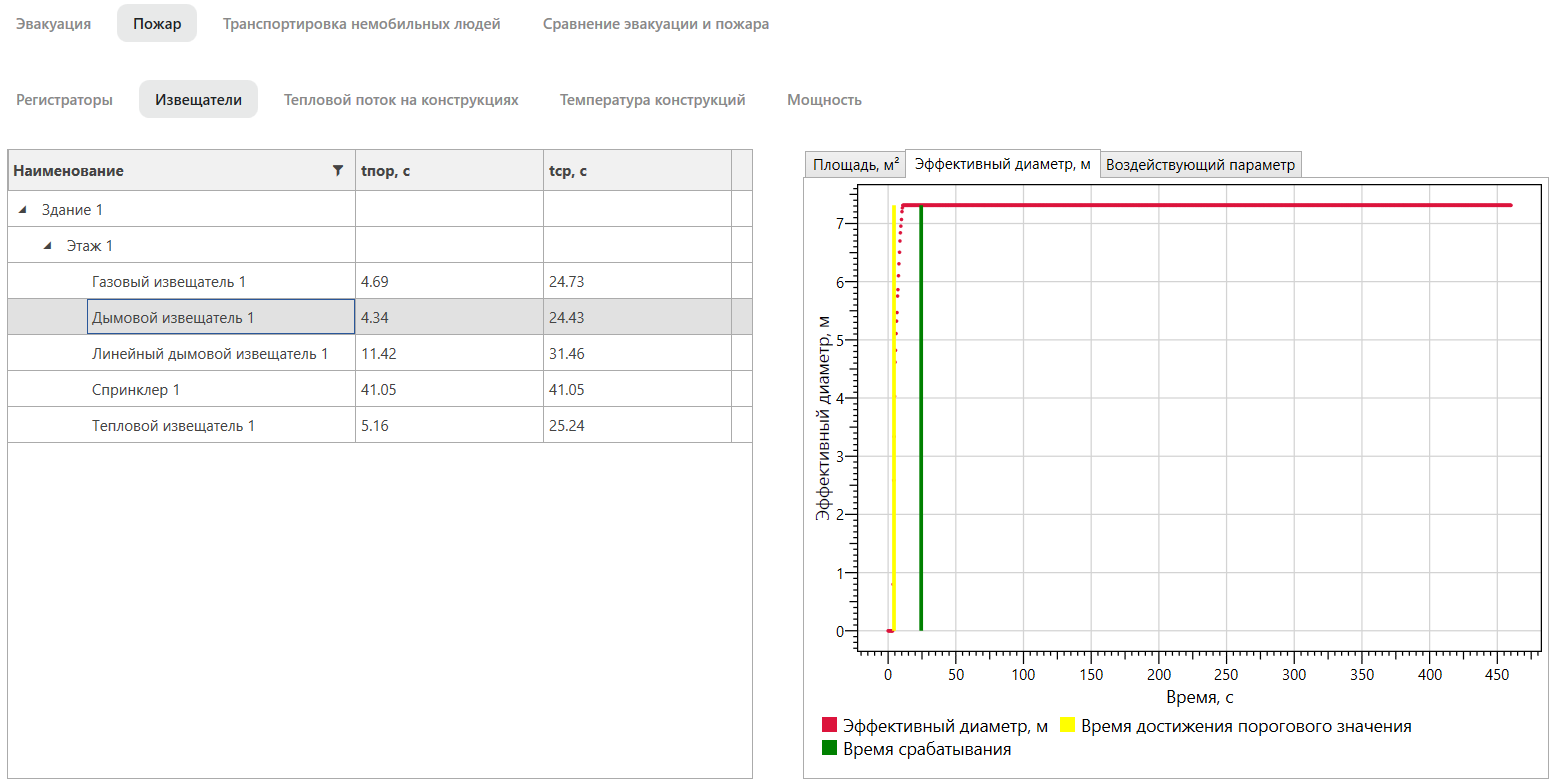Screen dimensions: 1553x783
Task: Click the tпор value 4.34 cell
Action: point(449,318)
